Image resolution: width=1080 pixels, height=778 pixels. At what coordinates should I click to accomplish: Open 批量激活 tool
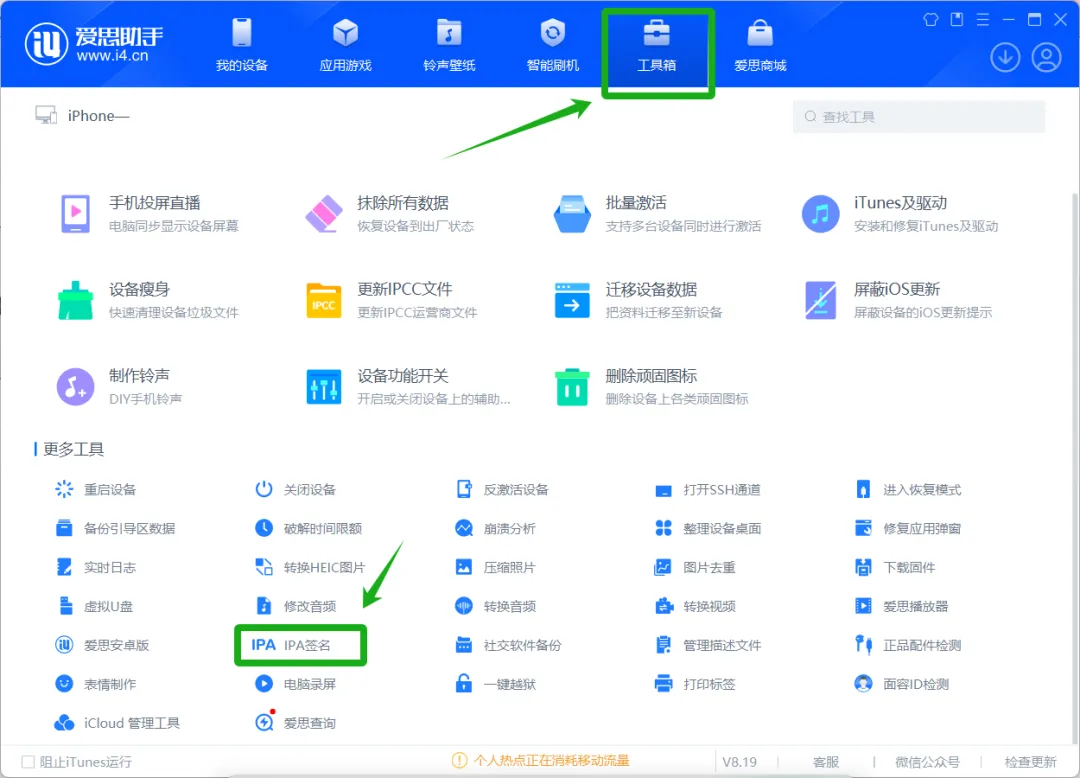[658, 214]
